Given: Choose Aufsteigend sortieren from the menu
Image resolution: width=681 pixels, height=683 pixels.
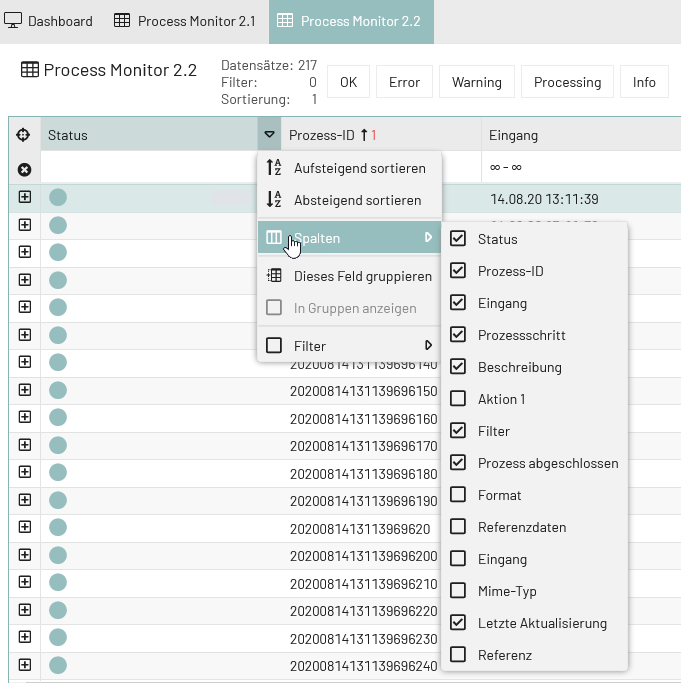Looking at the screenshot, I should point(349,168).
